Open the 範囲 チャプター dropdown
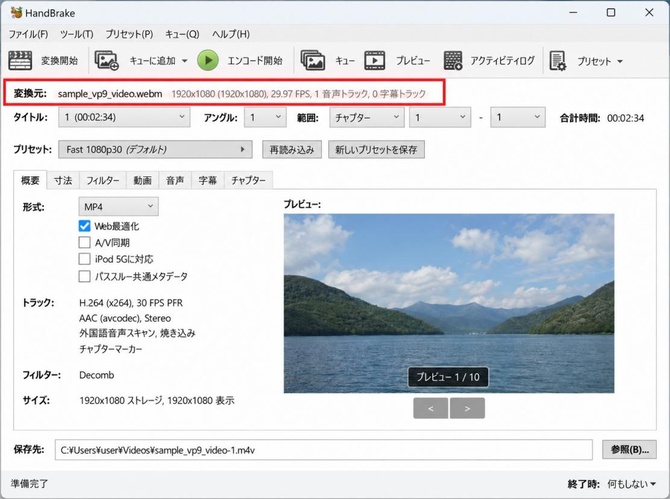Viewport: 670px width, 499px height. 367,117
